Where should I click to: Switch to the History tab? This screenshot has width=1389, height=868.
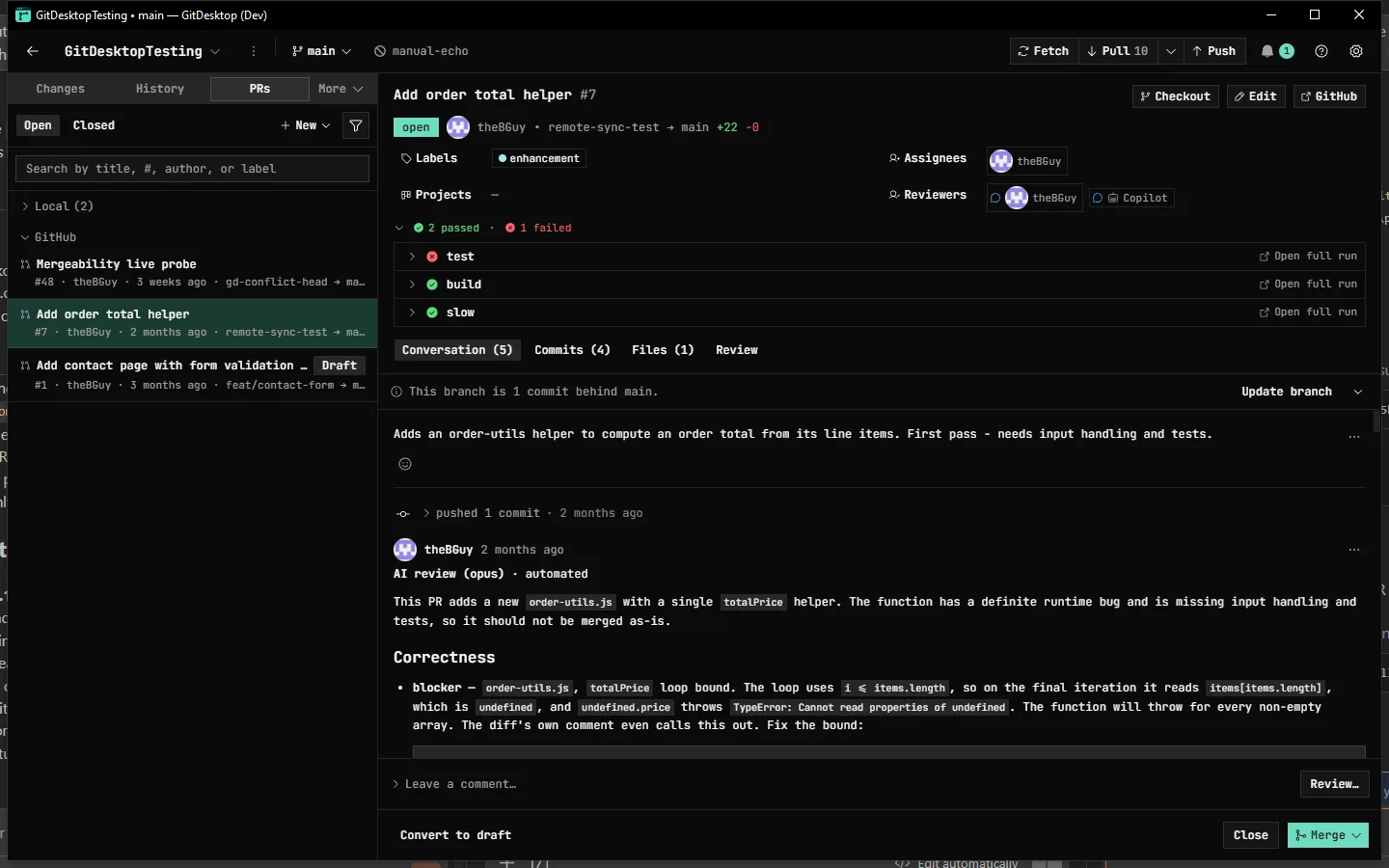click(x=160, y=89)
